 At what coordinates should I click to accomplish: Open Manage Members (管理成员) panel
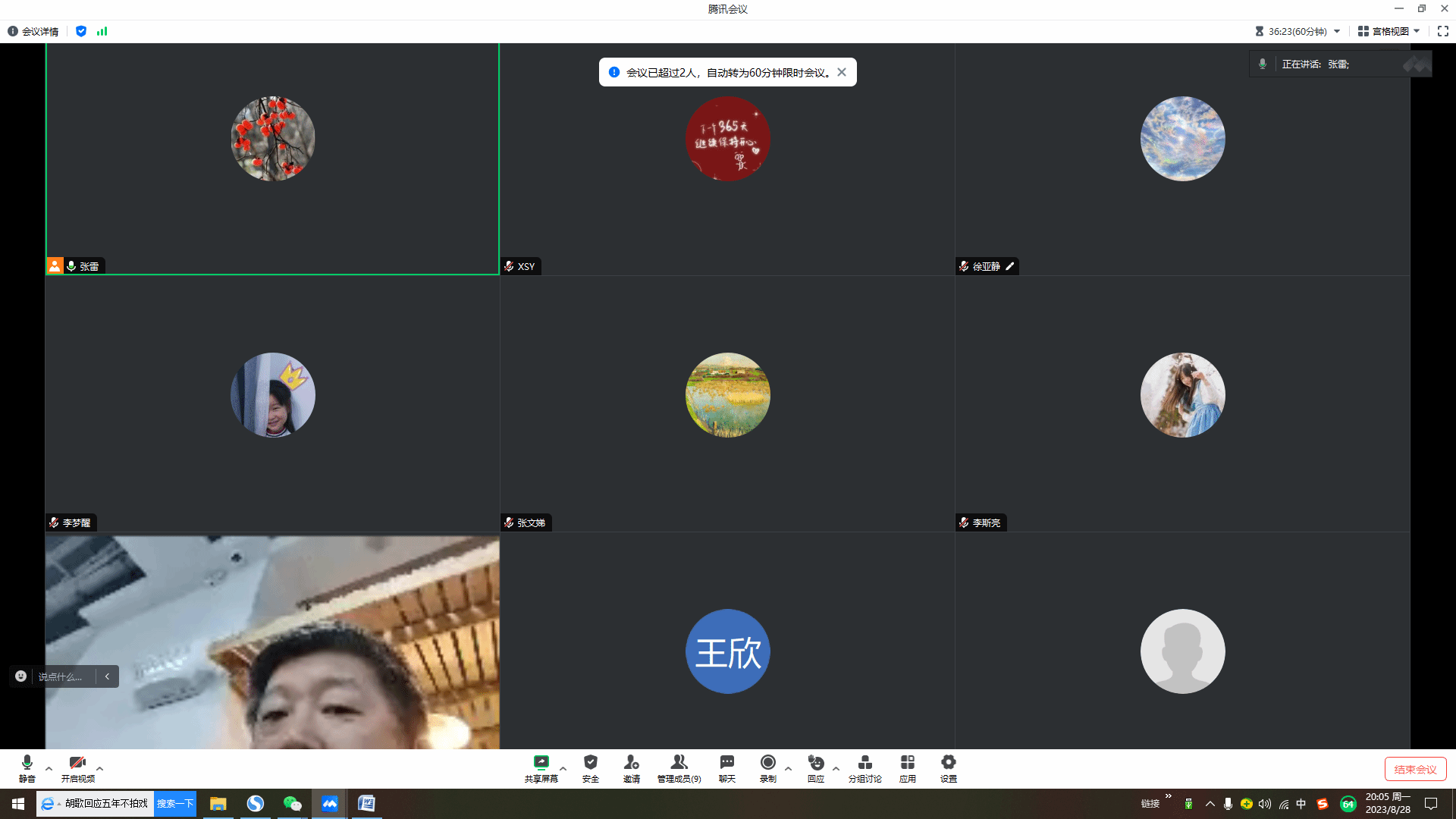pyautogui.click(x=679, y=763)
